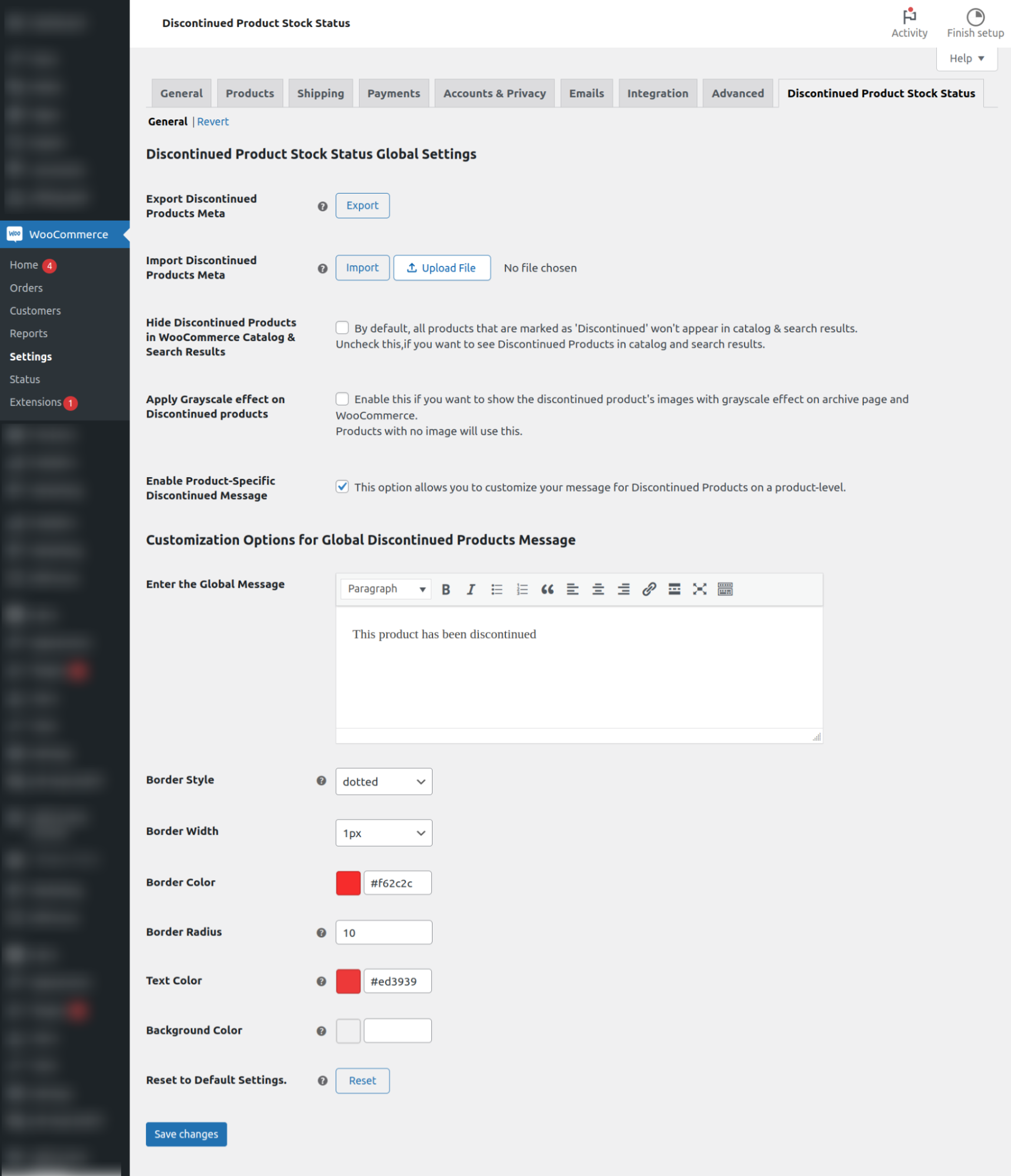Screen dimensions: 1011x1176
Task: Click the Revert sub-section link
Action: pos(212,122)
